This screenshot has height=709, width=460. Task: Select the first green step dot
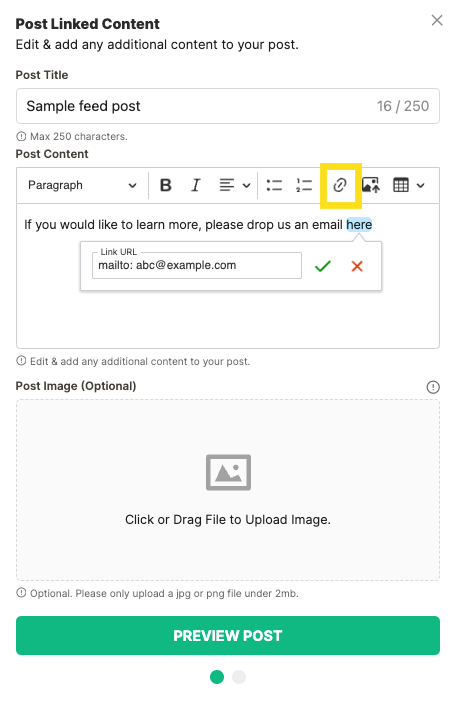click(217, 677)
